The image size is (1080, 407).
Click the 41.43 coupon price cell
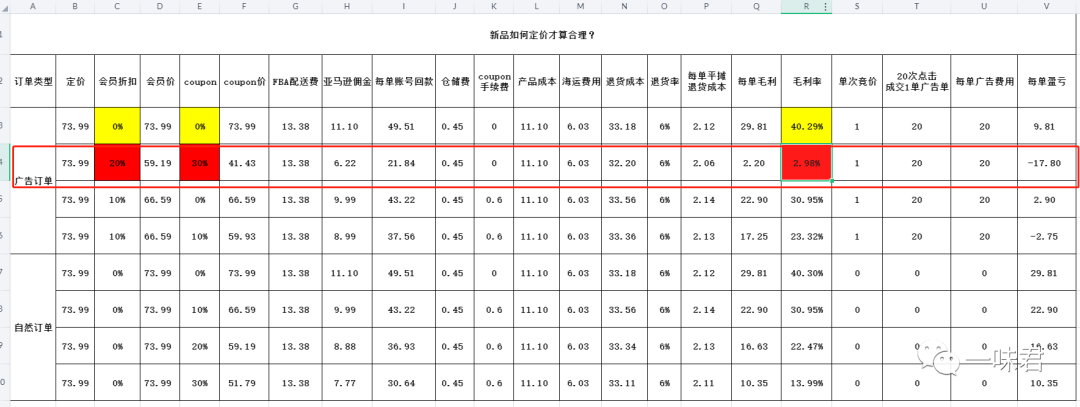coord(245,163)
